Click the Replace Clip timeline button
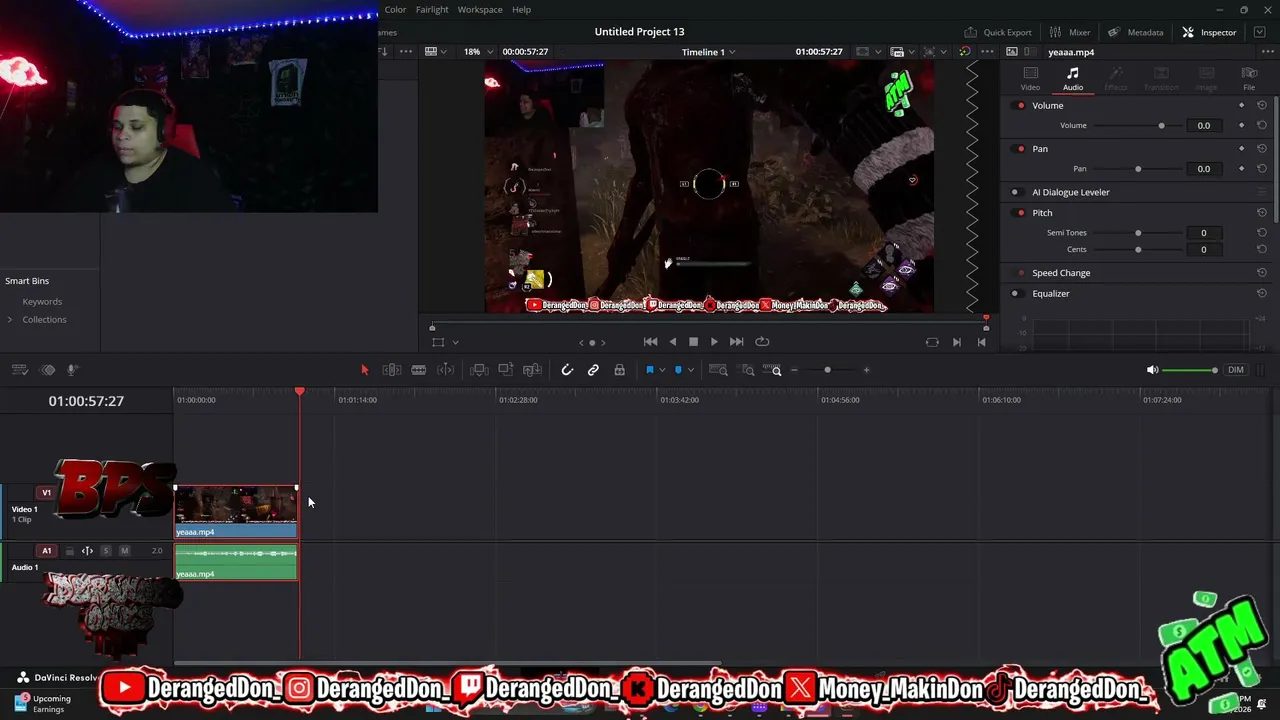1280x720 pixels. 532,370
